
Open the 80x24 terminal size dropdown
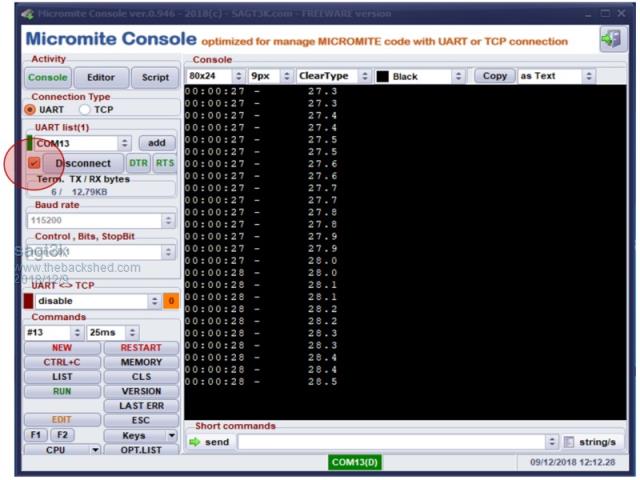(239, 76)
